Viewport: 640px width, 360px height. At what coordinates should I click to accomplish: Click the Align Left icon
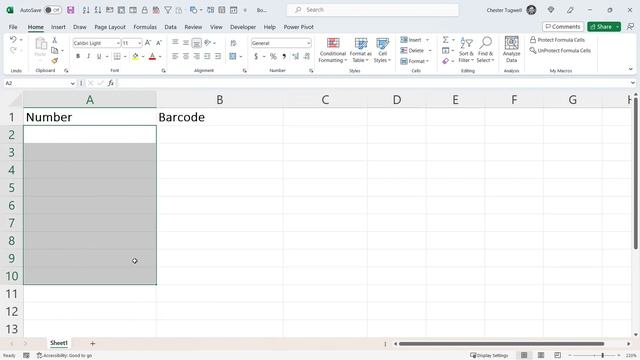175,56
